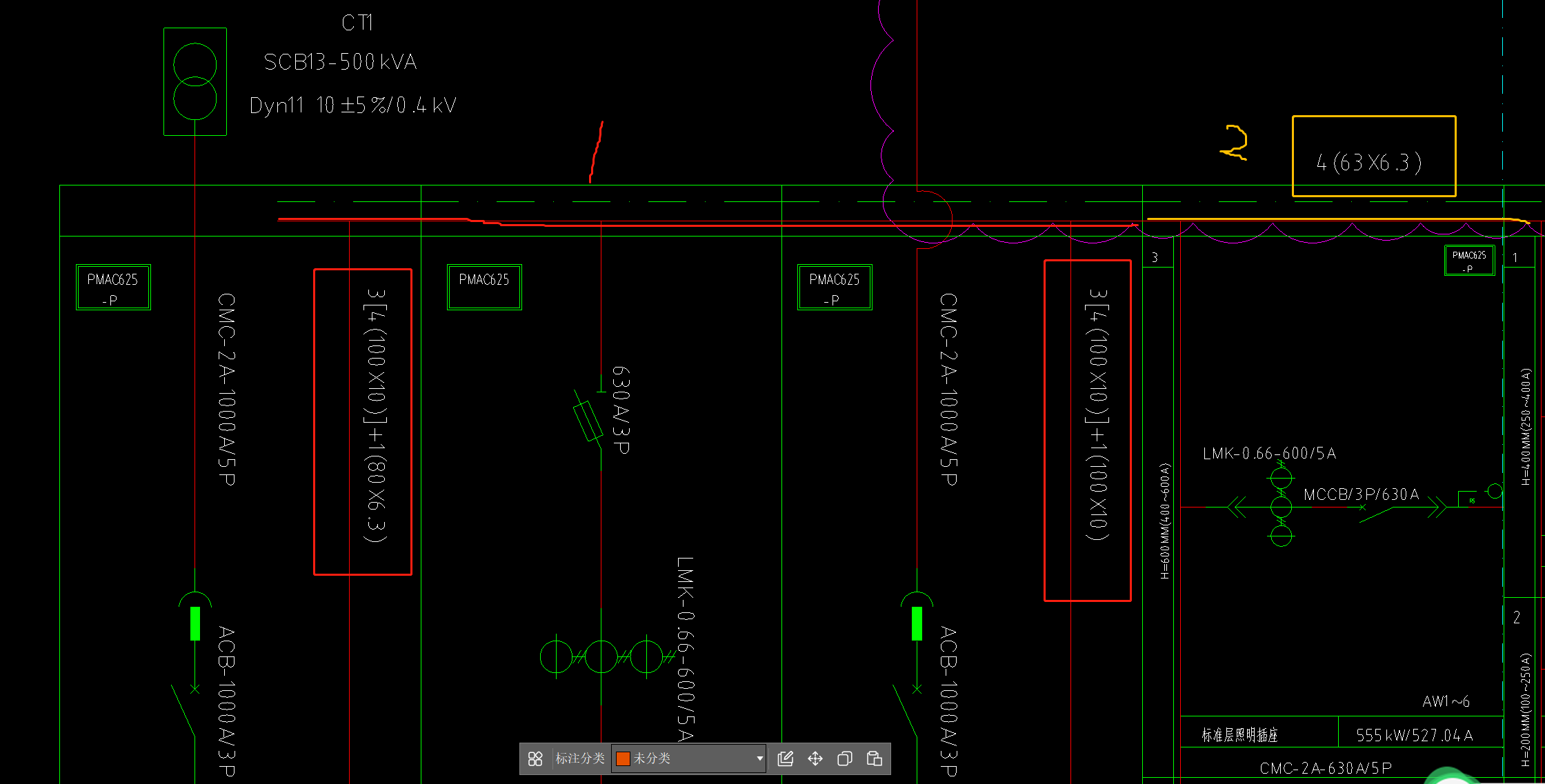Open the annotation category grid icon

pos(535,758)
